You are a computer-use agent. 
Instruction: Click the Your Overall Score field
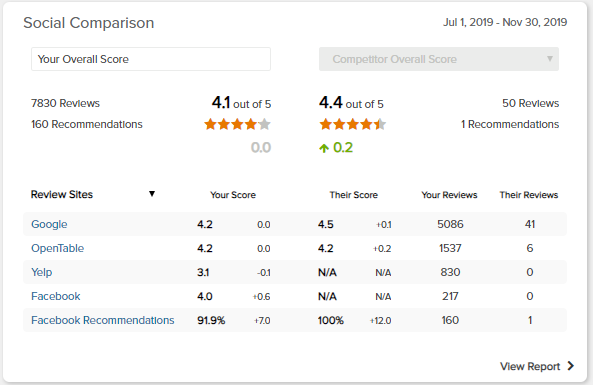pyautogui.click(x=151, y=59)
